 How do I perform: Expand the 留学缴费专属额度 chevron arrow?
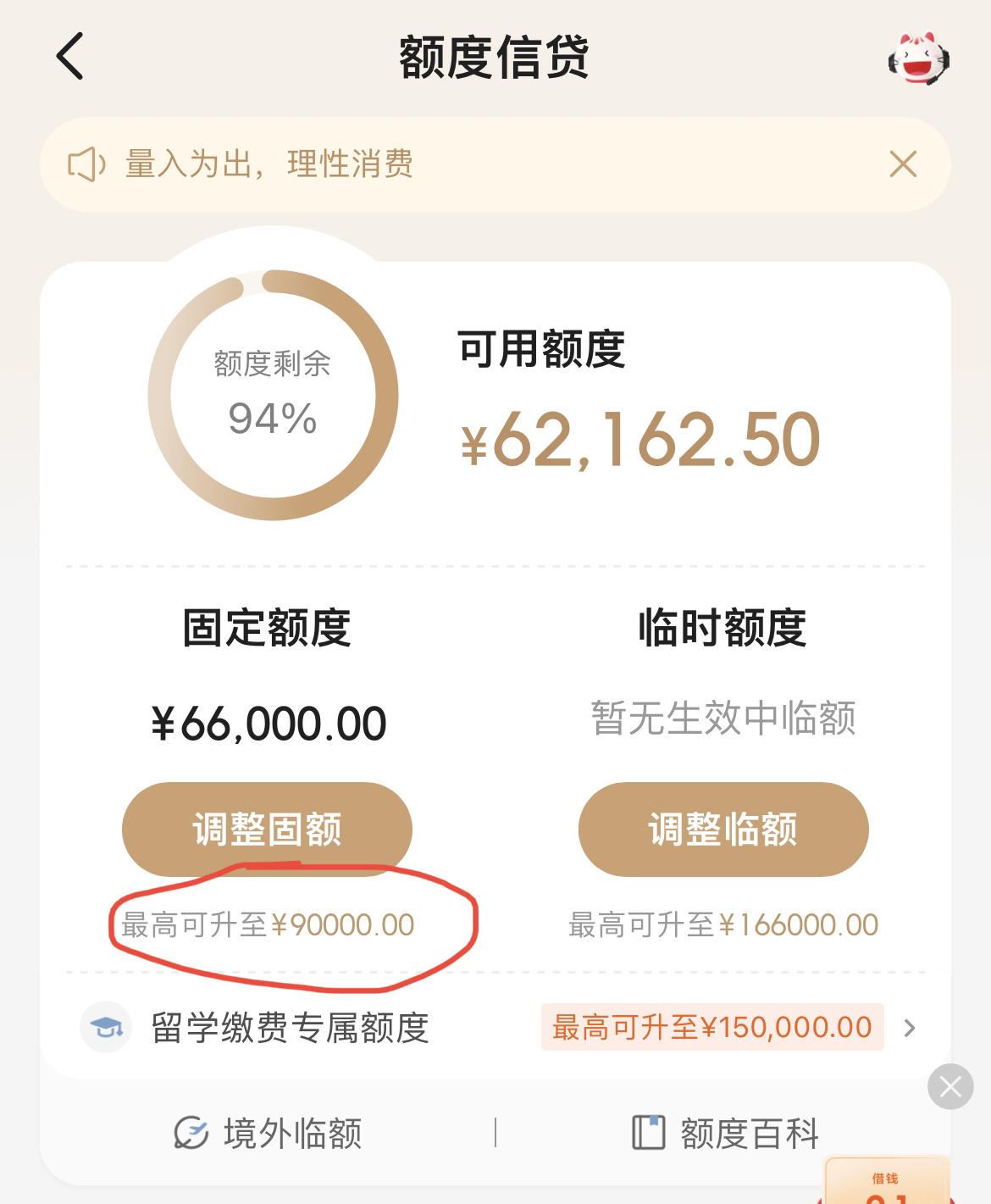click(910, 1028)
